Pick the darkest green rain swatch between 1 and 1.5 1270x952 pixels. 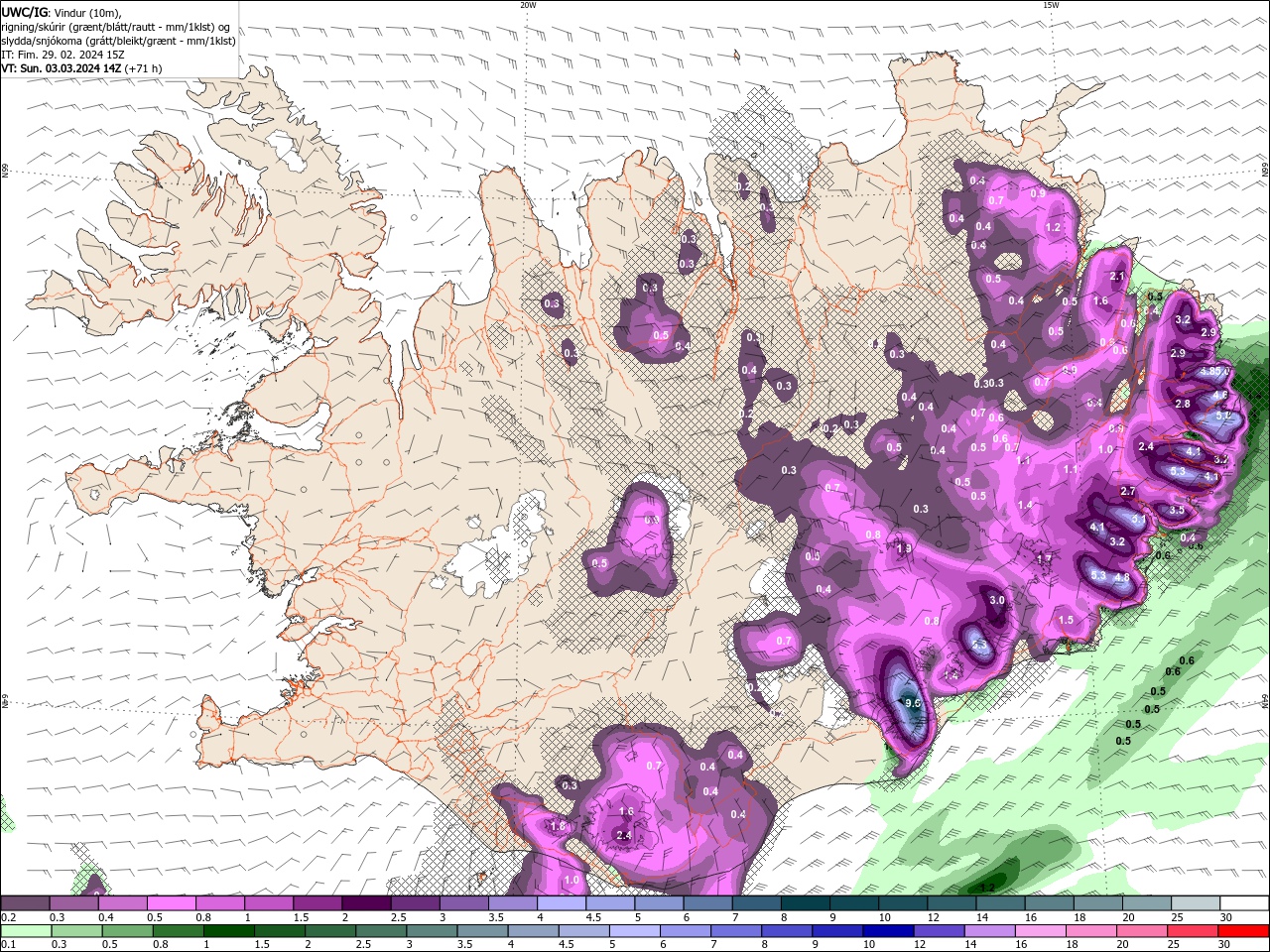point(228,931)
